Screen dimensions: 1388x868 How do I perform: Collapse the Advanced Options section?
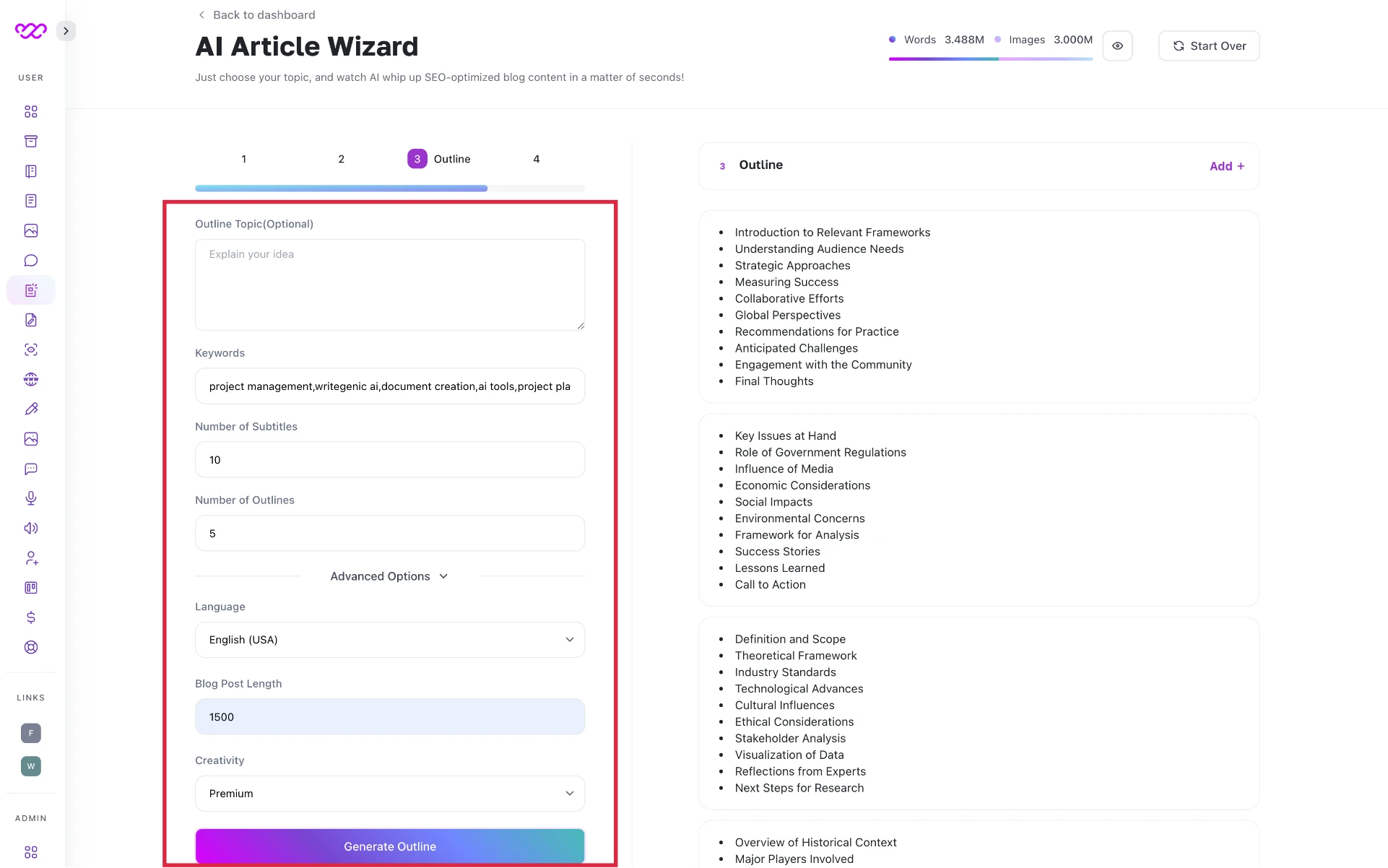[x=390, y=576]
